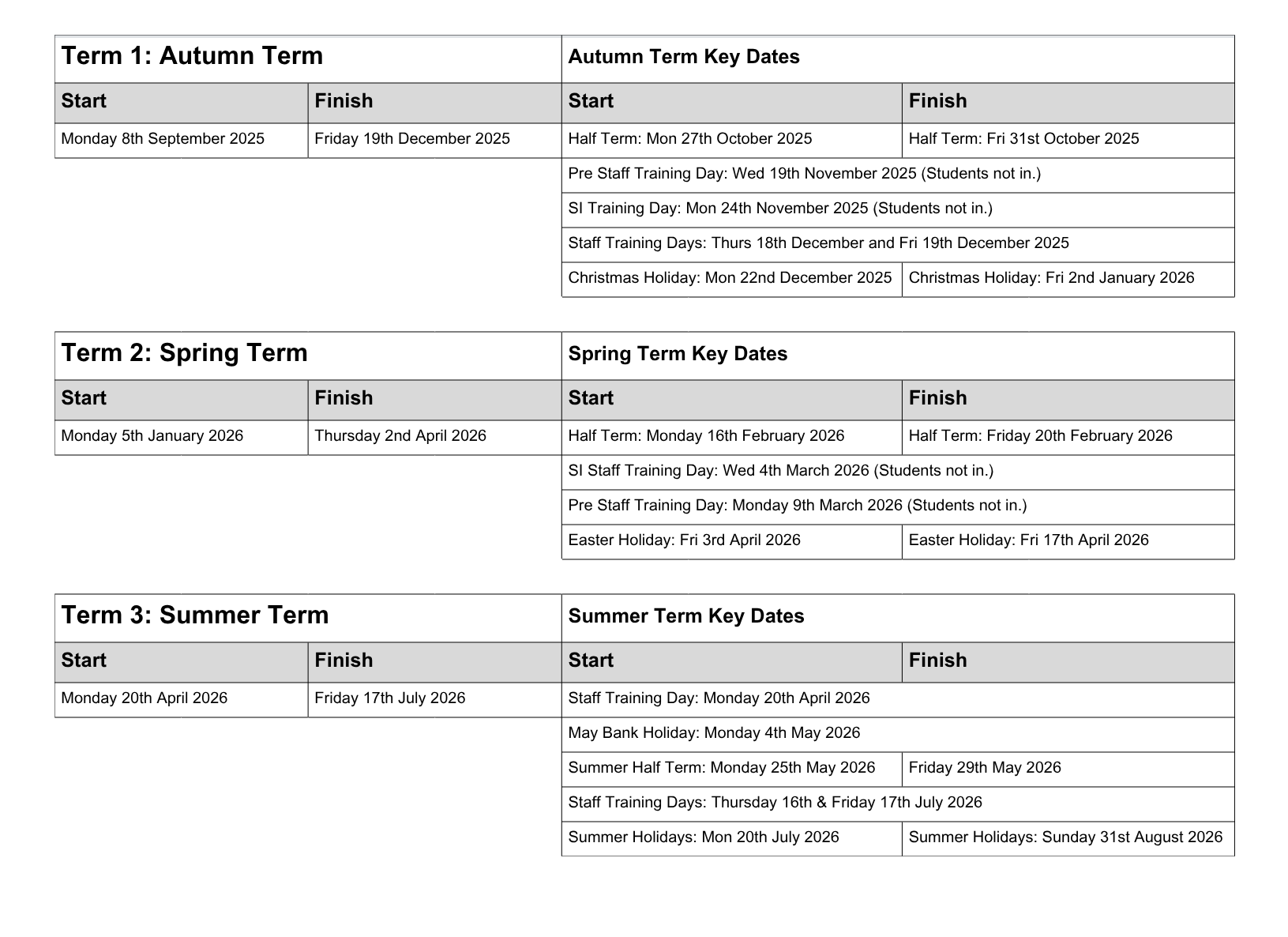Viewport: 1288px width, 937px height.
Task: Select the Monday 8th September 2025 cell
Action: [x=163, y=139]
